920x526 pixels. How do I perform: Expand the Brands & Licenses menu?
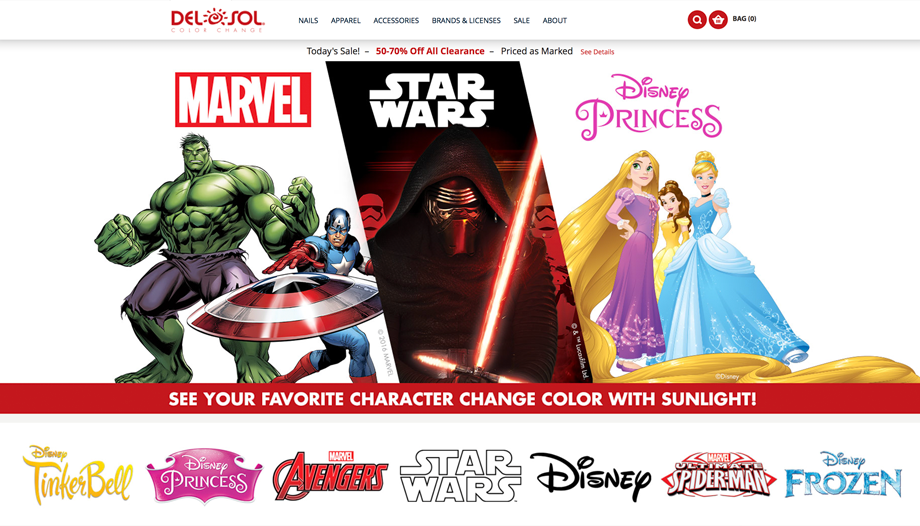click(466, 21)
